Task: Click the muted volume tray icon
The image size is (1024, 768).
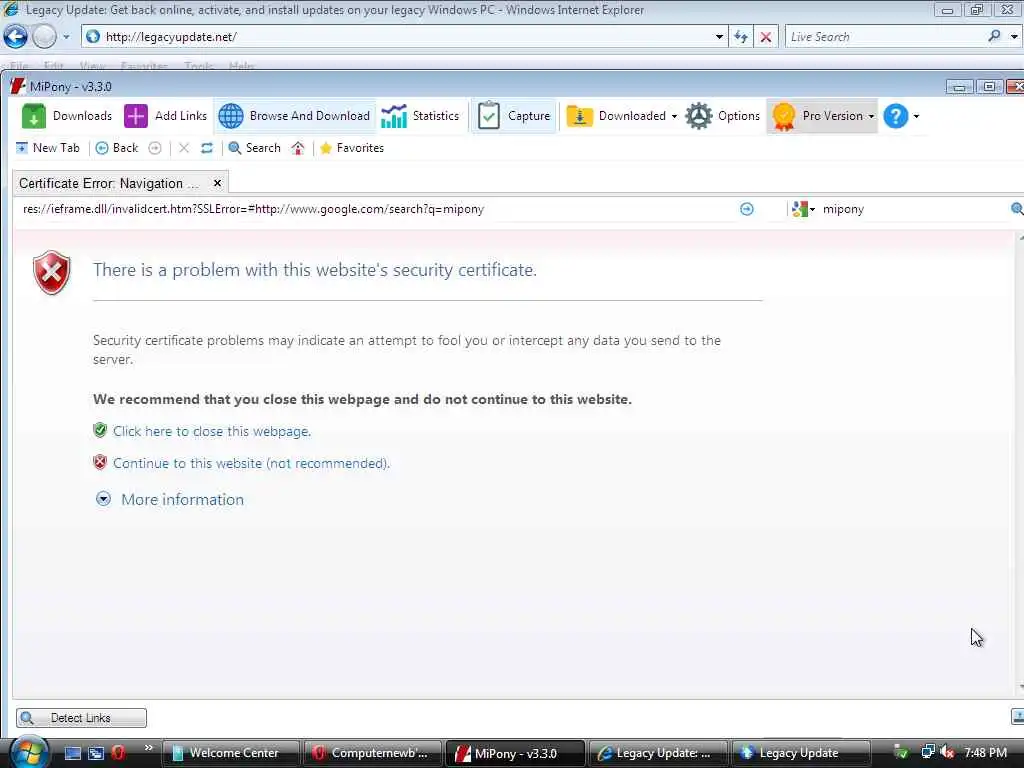Action: 947,752
